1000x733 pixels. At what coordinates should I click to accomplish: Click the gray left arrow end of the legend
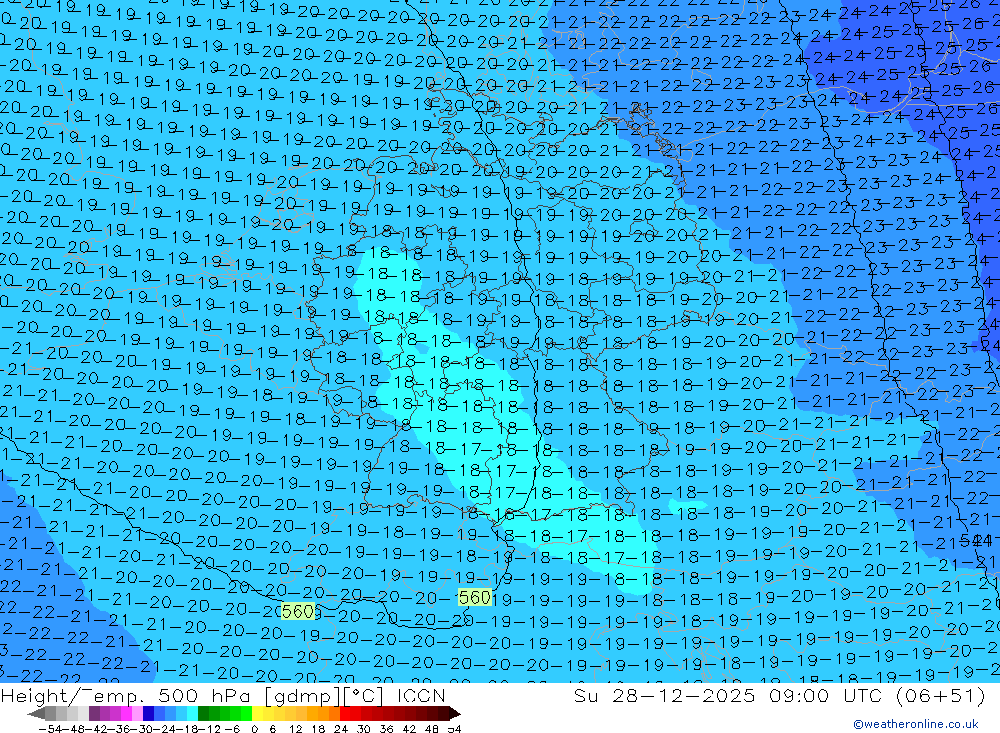pos(36,714)
